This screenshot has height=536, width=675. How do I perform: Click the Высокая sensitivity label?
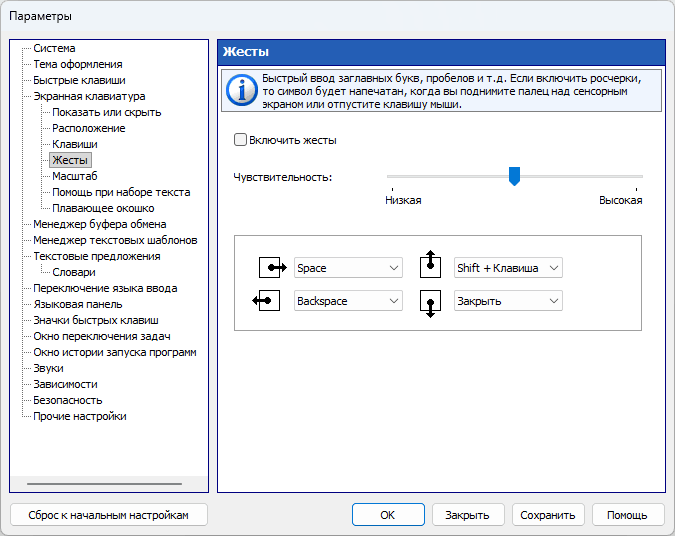pyautogui.click(x=621, y=200)
